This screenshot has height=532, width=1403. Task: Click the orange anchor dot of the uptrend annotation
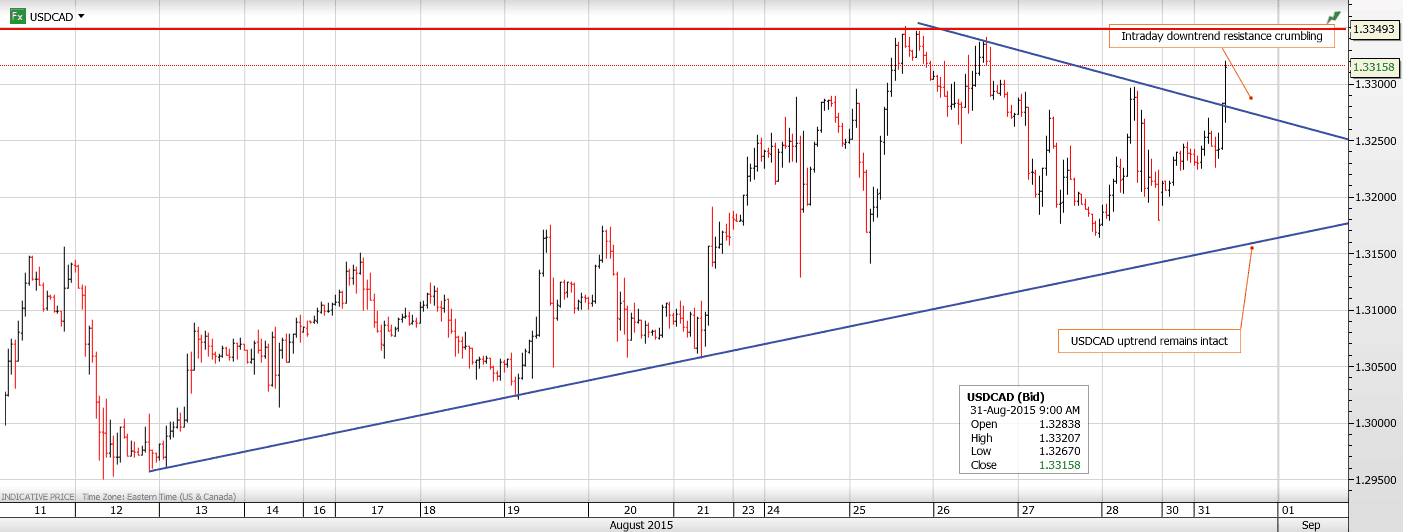pos(1252,247)
